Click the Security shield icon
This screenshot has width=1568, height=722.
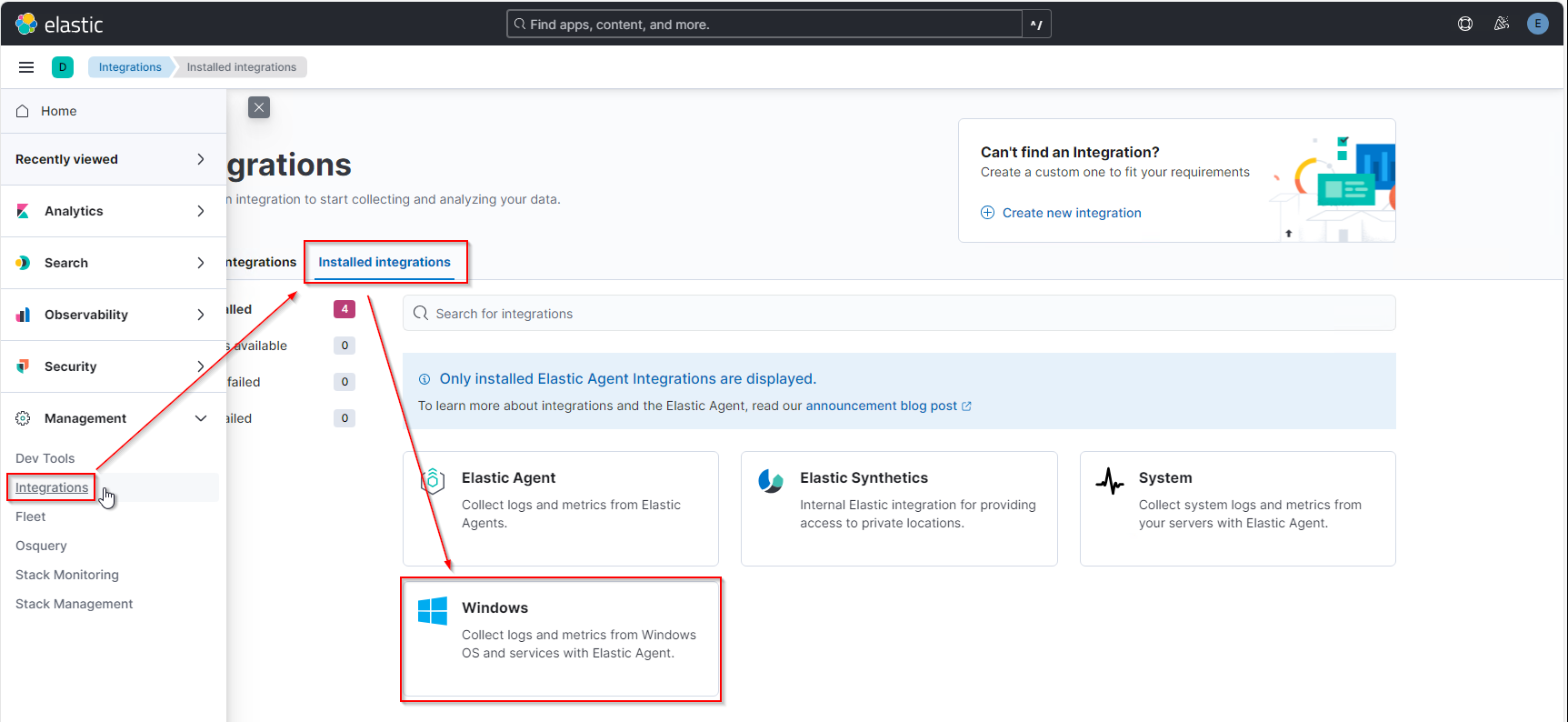point(23,366)
